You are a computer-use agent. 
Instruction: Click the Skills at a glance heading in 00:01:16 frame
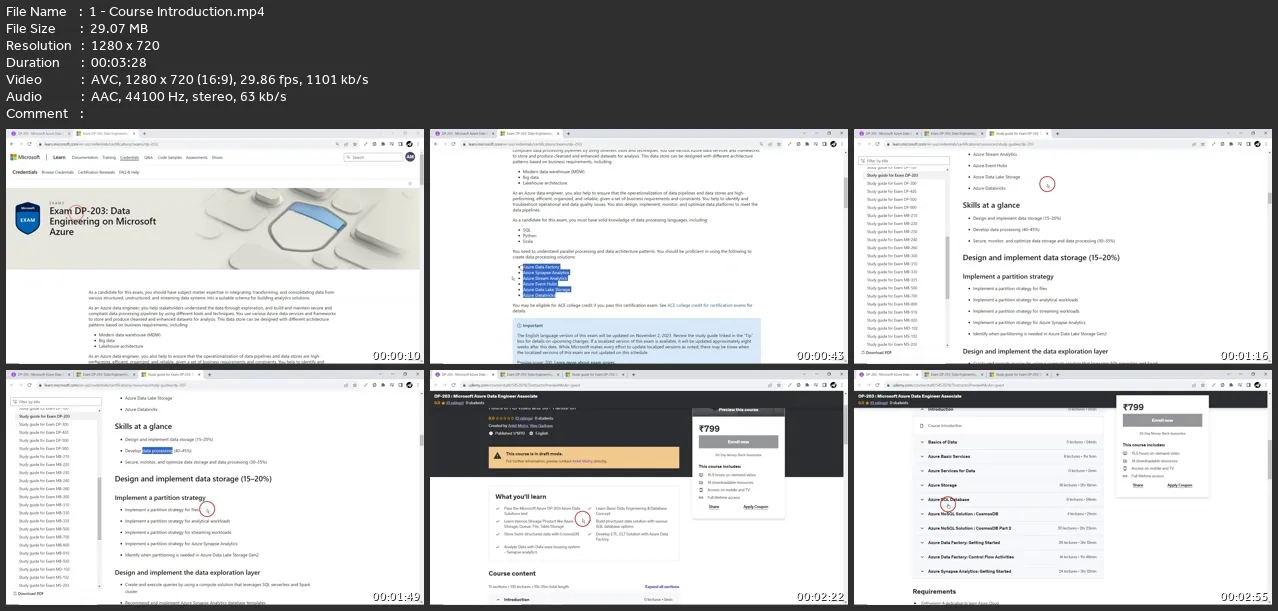point(991,205)
